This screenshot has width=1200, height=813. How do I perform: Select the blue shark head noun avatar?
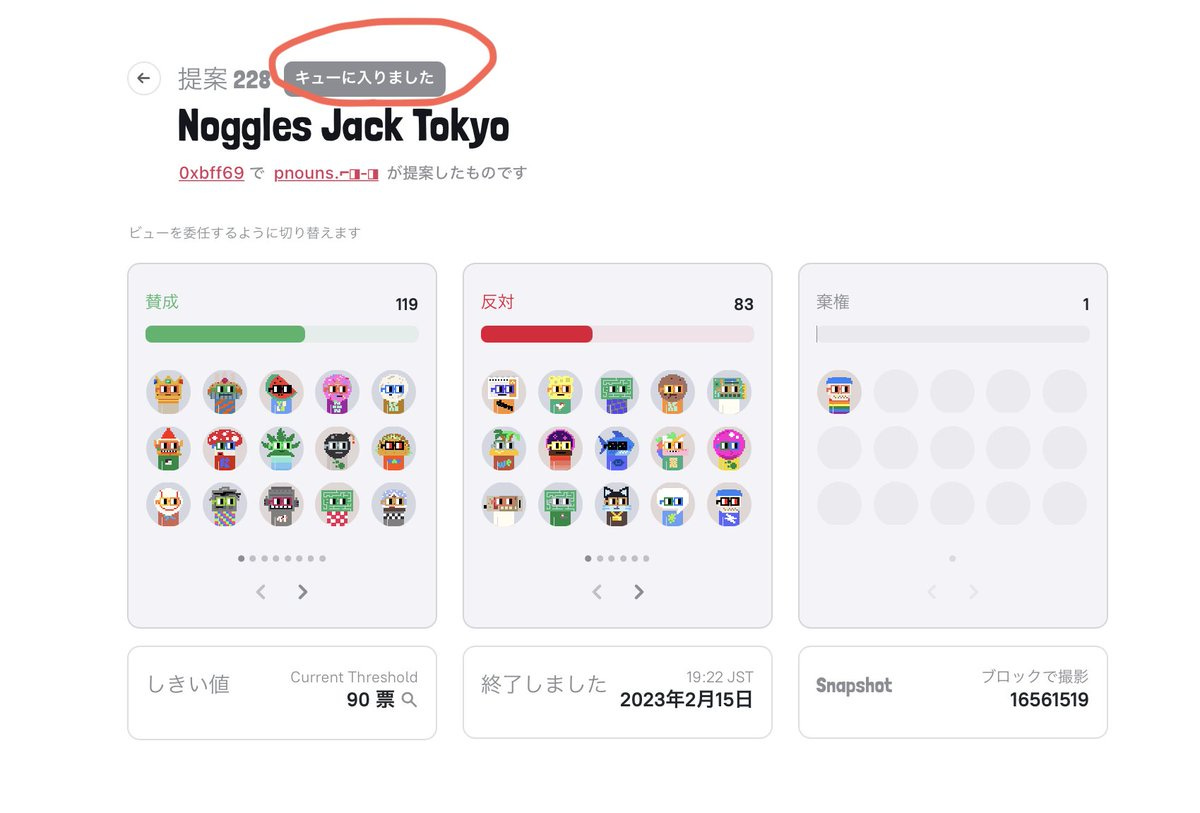pos(617,448)
